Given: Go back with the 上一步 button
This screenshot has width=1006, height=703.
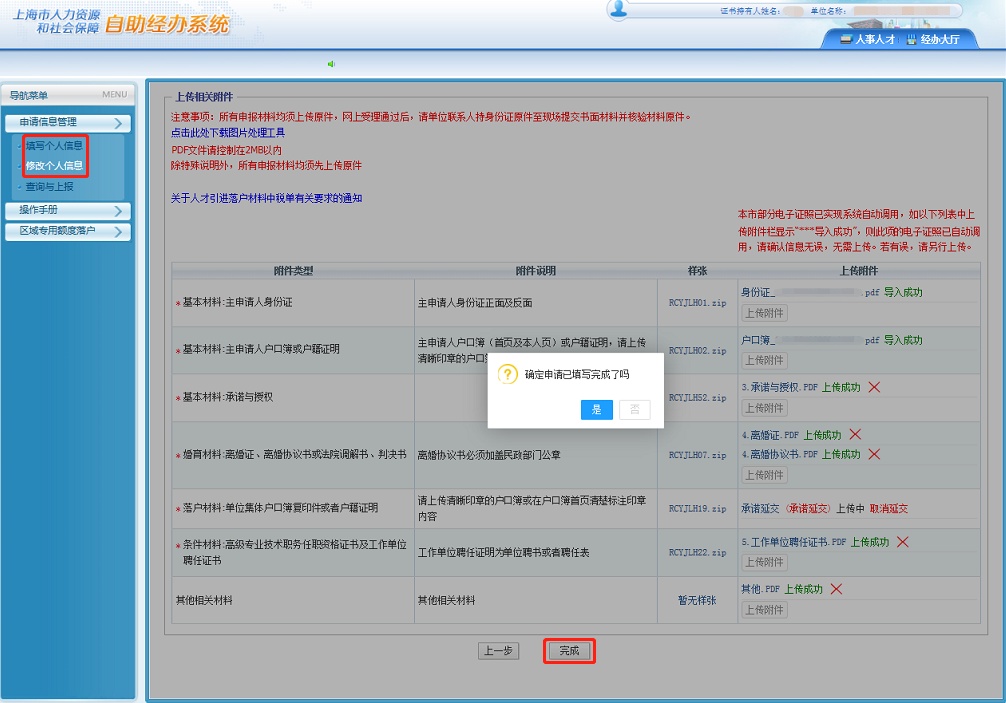Looking at the screenshot, I should 498,651.
